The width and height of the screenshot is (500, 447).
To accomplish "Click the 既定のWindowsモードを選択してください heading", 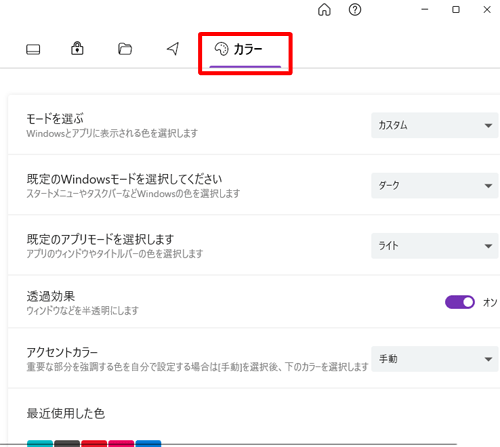I will (x=124, y=179).
